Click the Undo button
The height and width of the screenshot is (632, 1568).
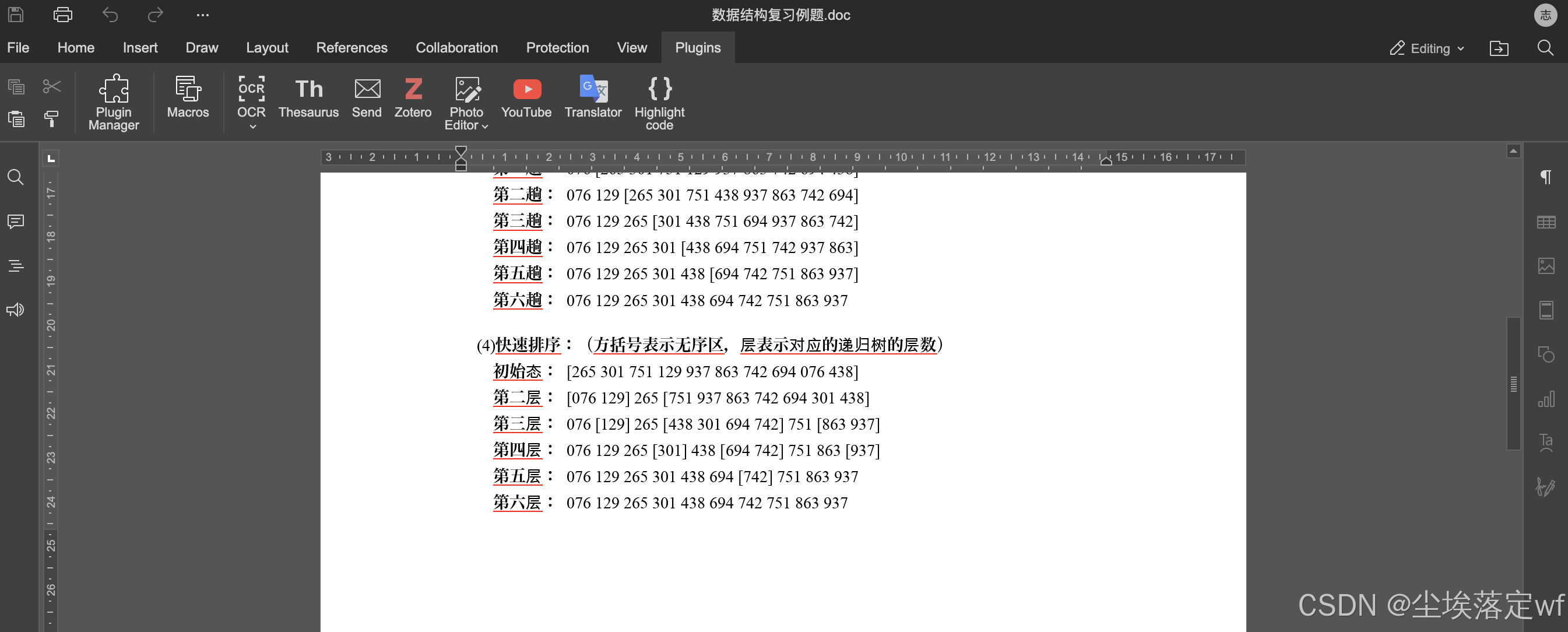110,15
